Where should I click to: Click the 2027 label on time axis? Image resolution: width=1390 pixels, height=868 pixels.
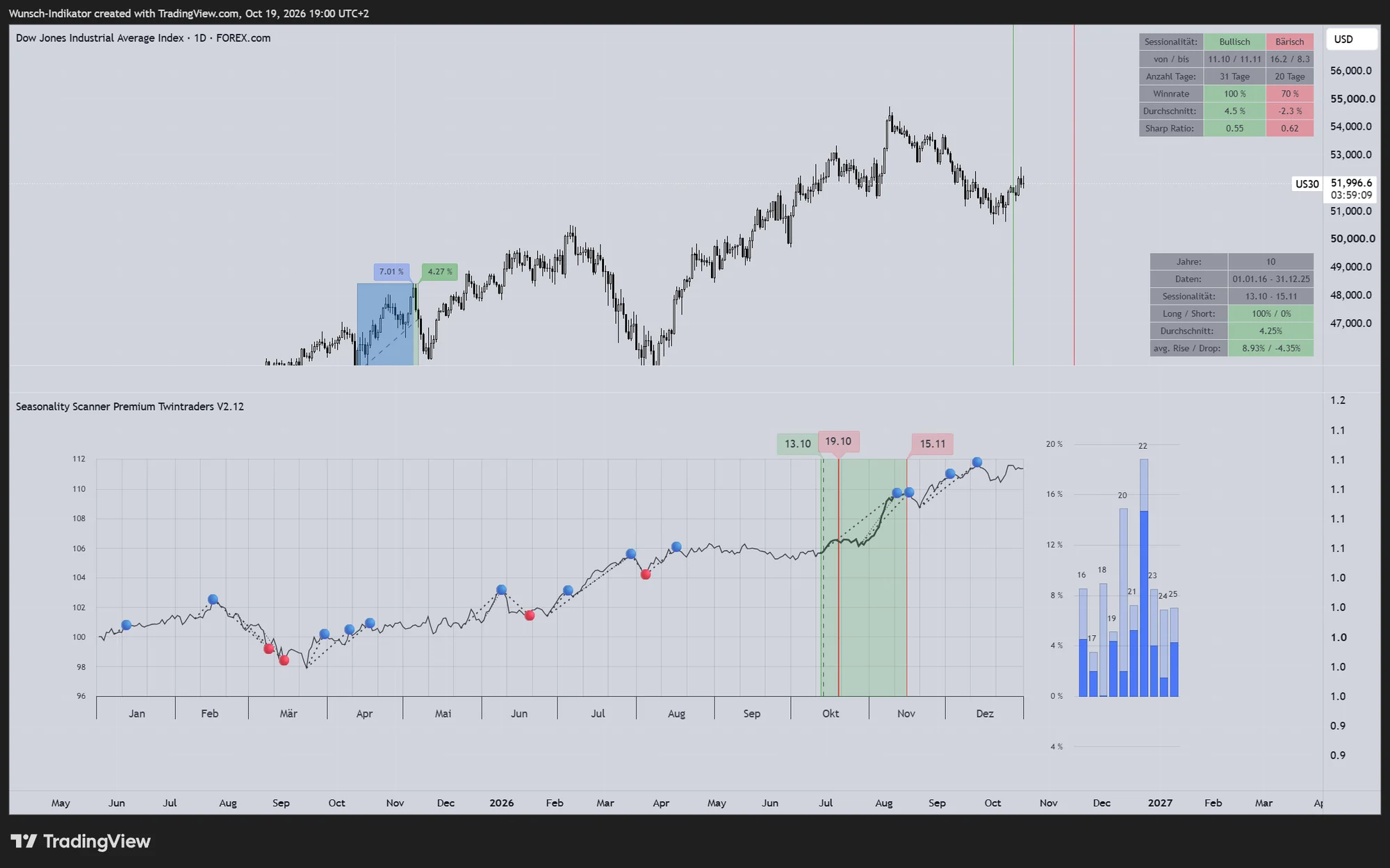pyautogui.click(x=1160, y=803)
